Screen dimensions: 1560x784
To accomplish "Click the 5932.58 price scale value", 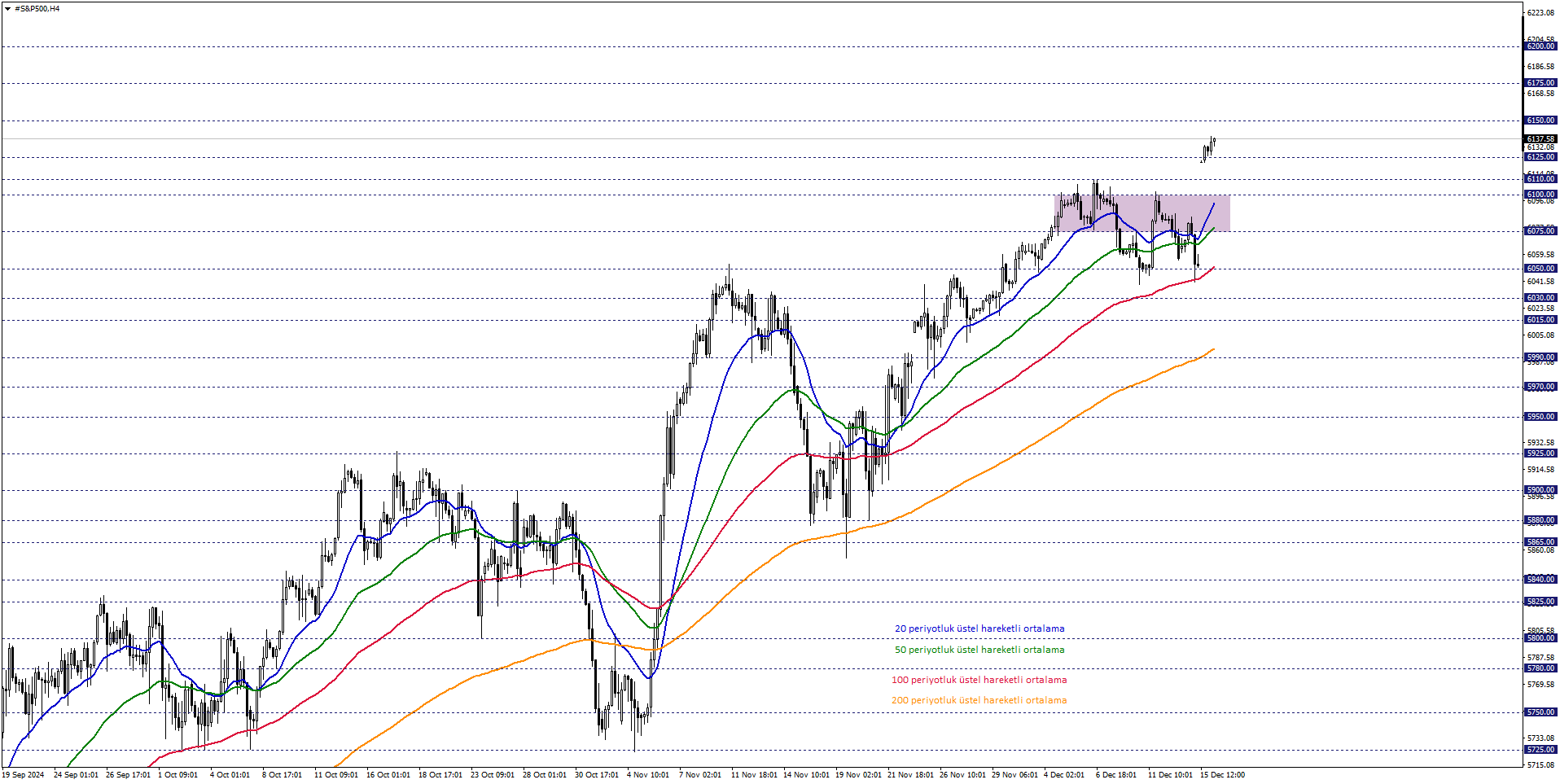I will point(1540,443).
